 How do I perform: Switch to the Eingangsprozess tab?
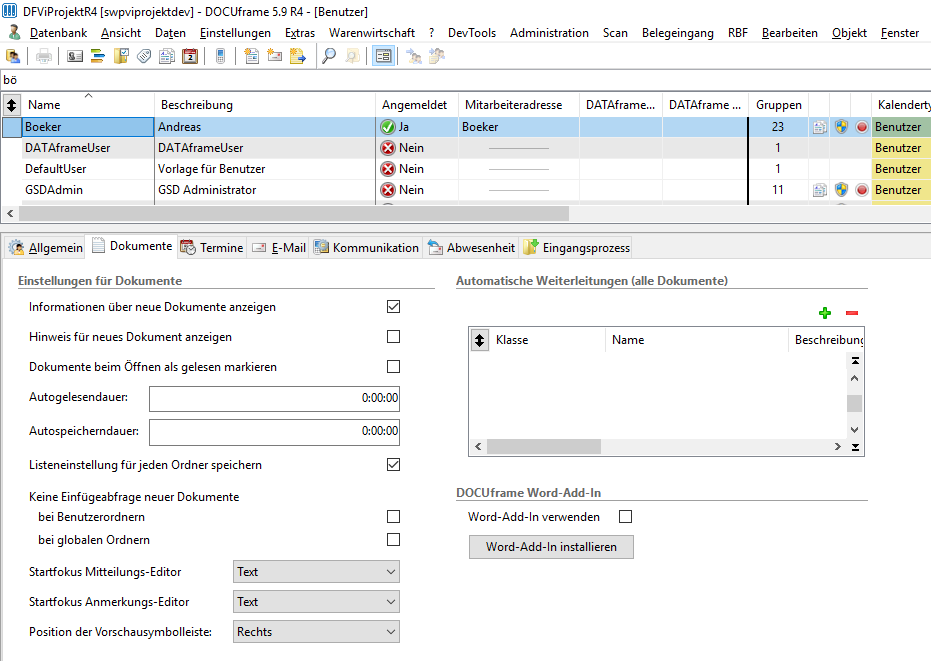pyautogui.click(x=576, y=248)
